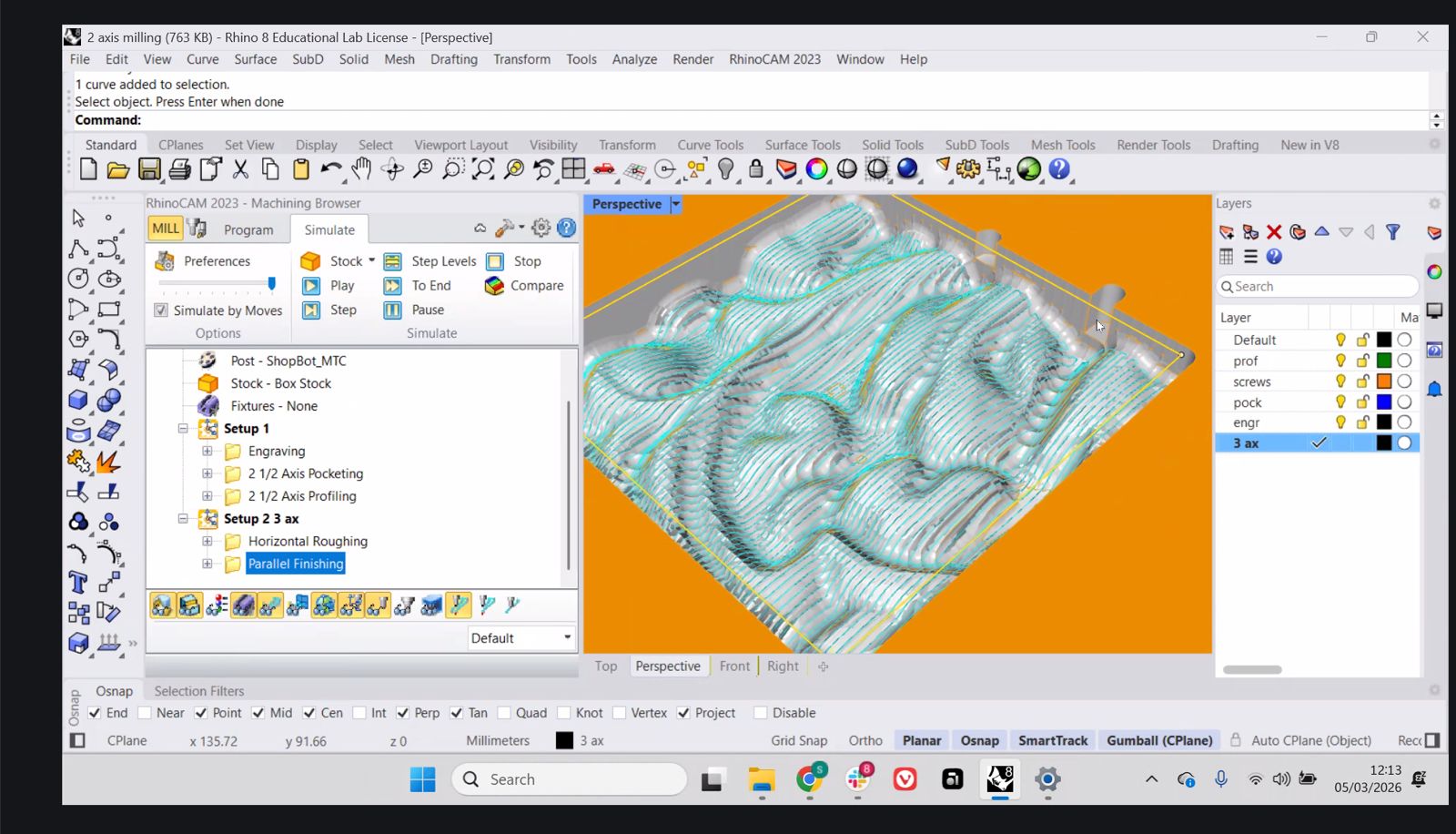The image size is (1456, 834).
Task: Open the Stock dropdown arrow
Action: tap(371, 260)
